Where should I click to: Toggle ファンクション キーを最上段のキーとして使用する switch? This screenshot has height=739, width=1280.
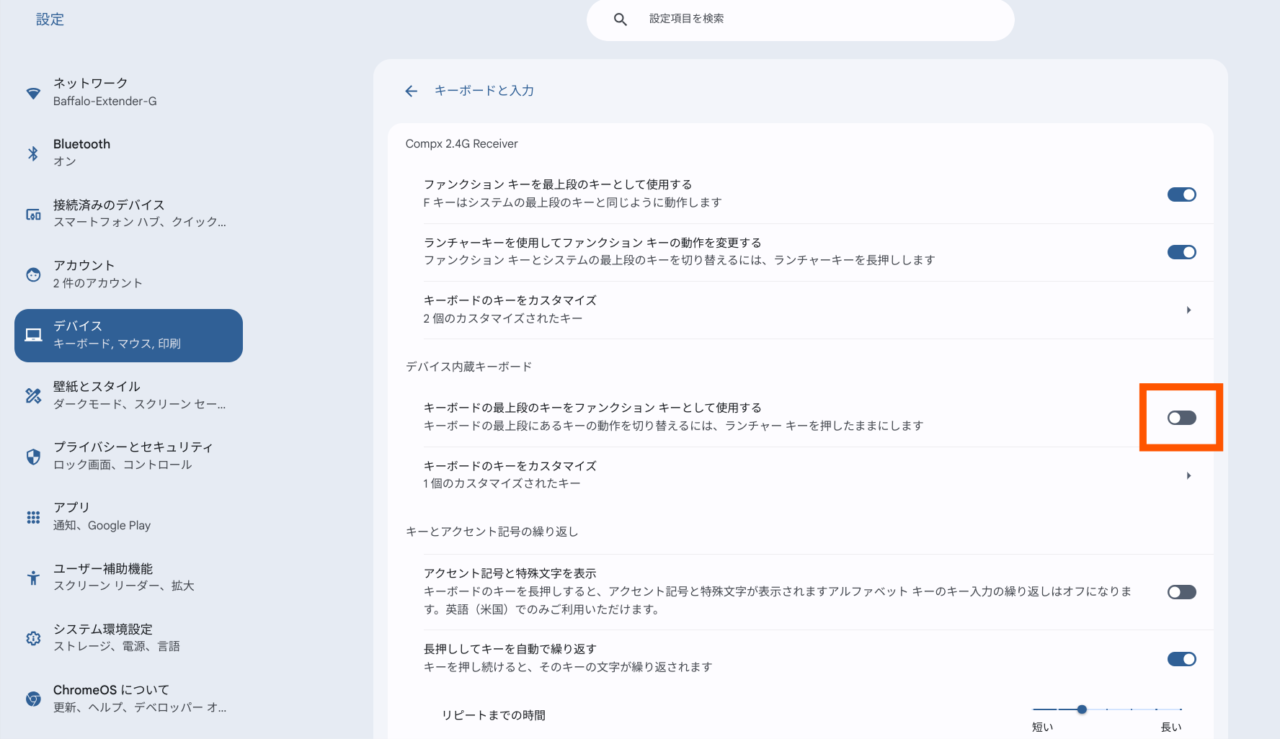[1181, 195]
